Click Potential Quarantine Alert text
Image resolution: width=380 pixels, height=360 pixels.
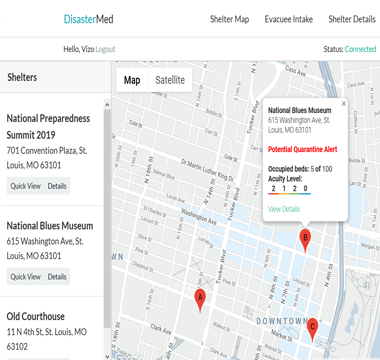(x=303, y=149)
